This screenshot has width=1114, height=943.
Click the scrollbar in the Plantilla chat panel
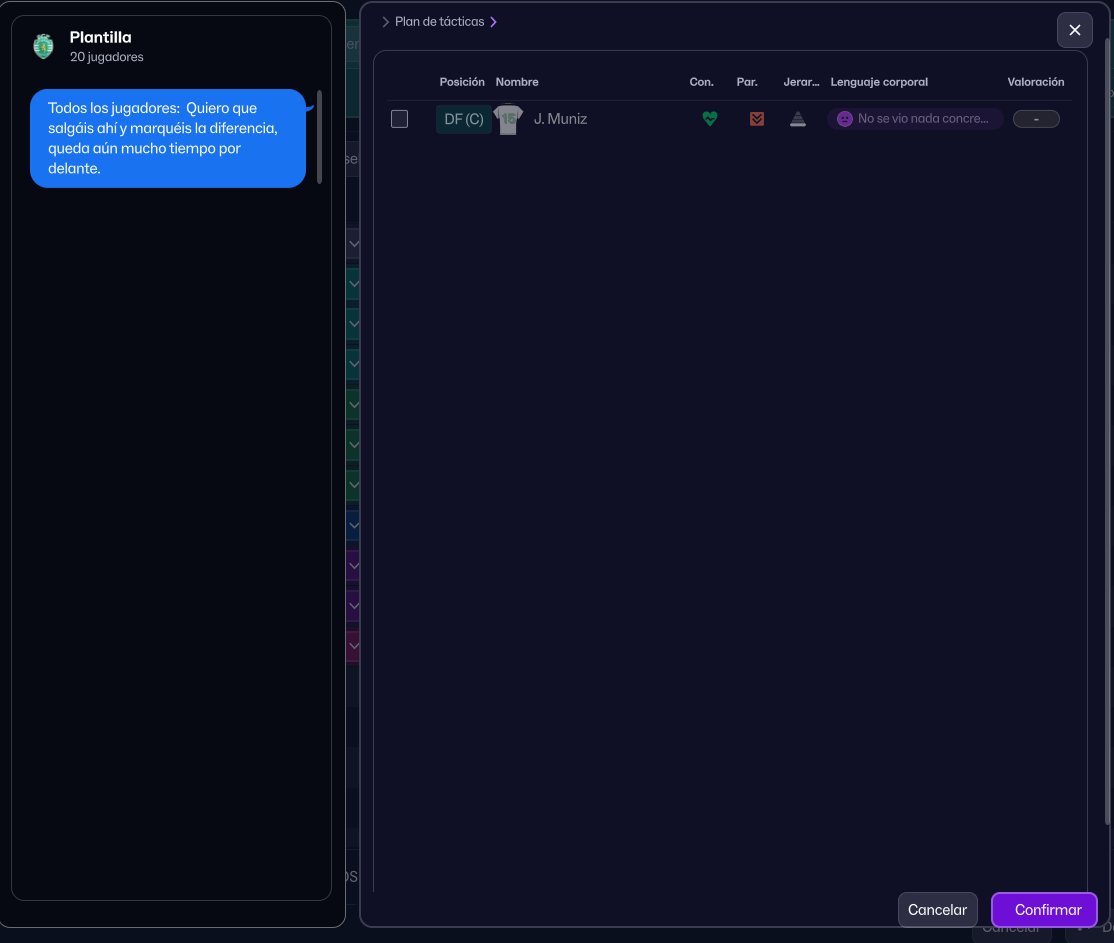[319, 136]
